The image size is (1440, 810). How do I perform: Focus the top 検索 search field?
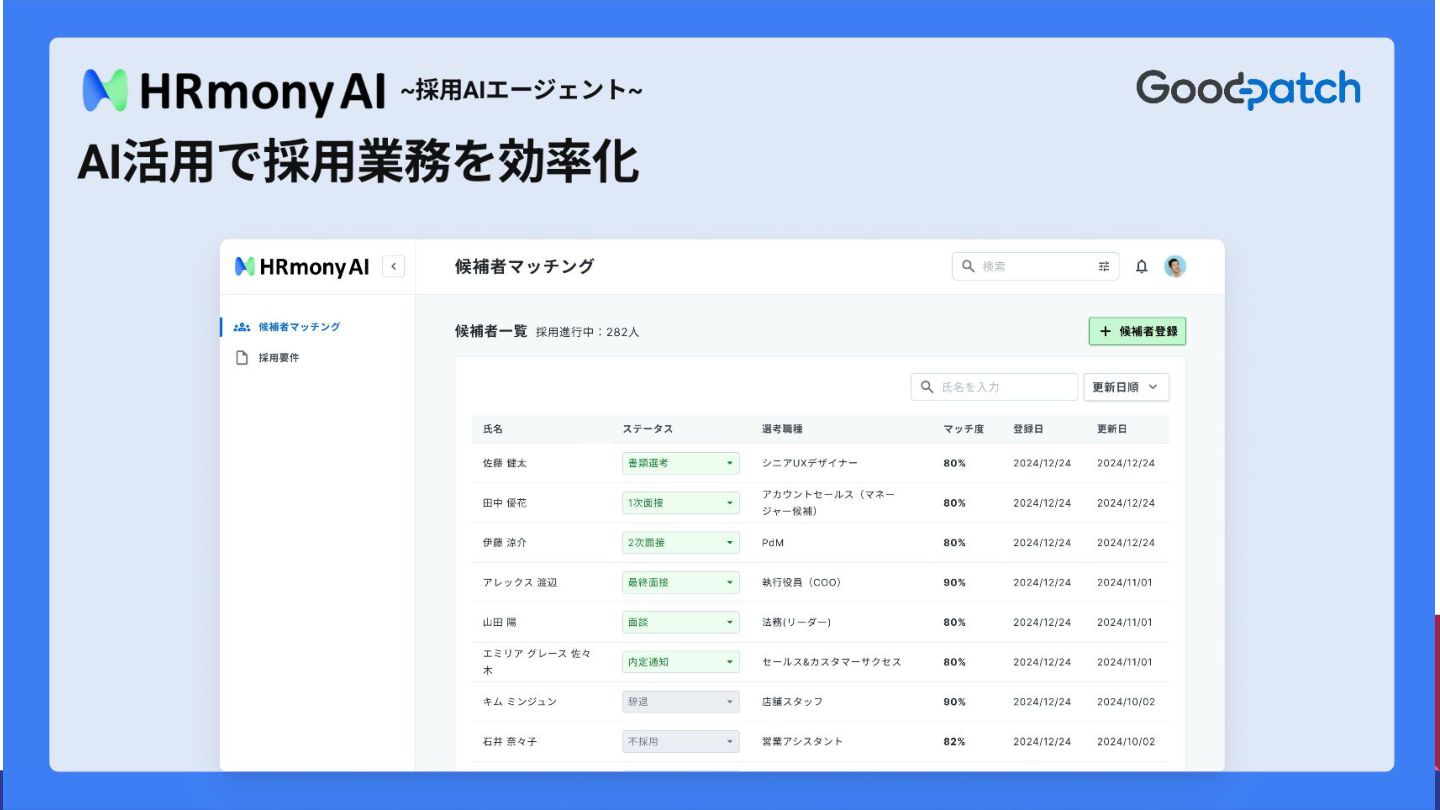1035,266
